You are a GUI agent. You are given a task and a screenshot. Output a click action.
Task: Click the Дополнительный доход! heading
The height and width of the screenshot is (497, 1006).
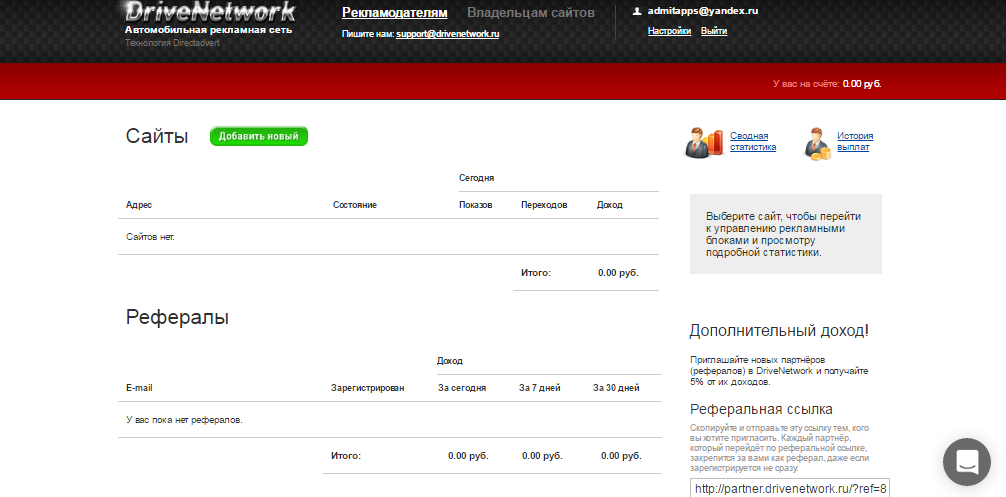[x=779, y=331]
